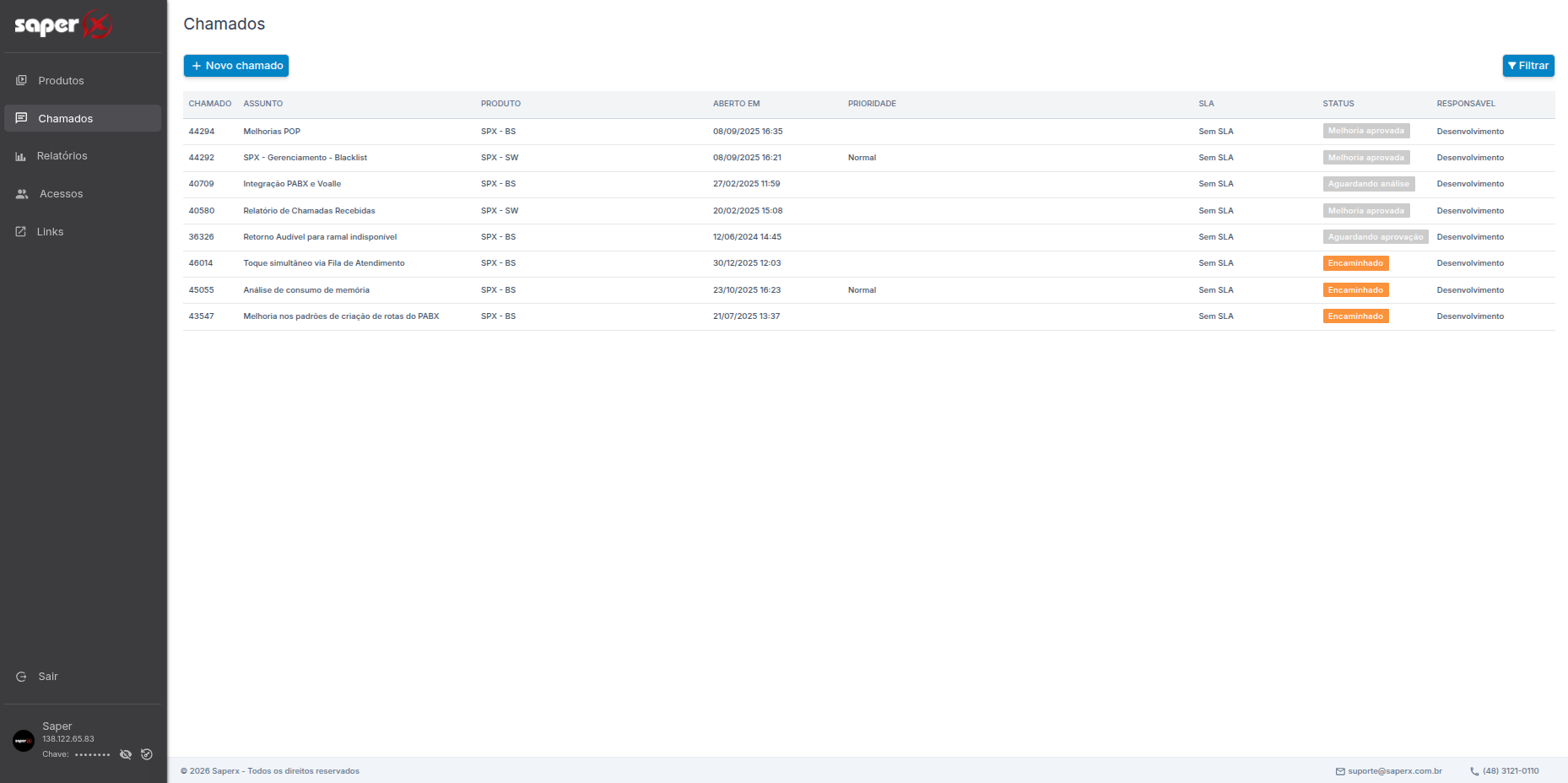Open ticket 45055 Análise de consumo de memória
Image resolution: width=1568 pixels, height=783 pixels.
click(x=306, y=290)
